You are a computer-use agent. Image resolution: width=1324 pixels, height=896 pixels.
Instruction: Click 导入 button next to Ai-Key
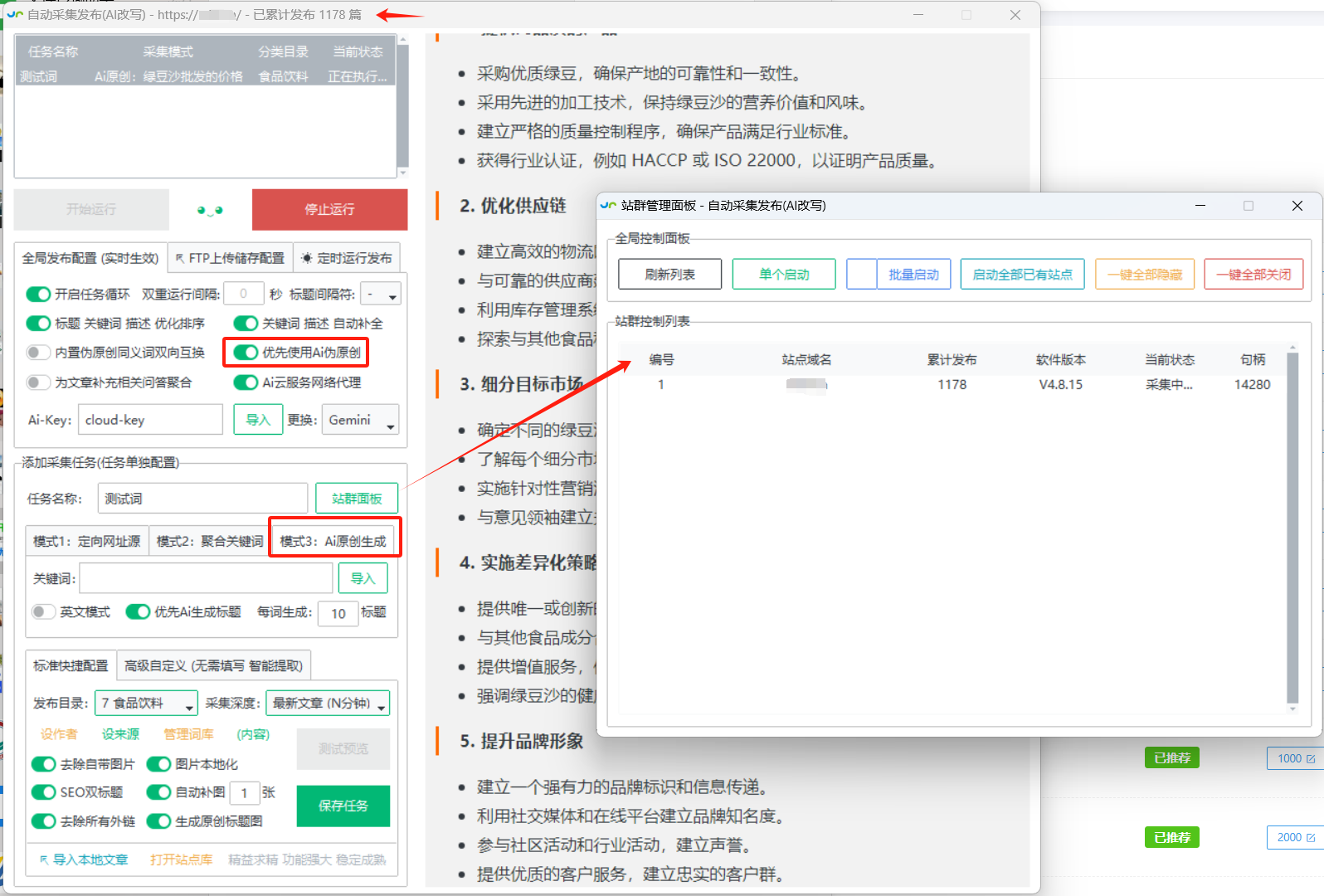[259, 420]
